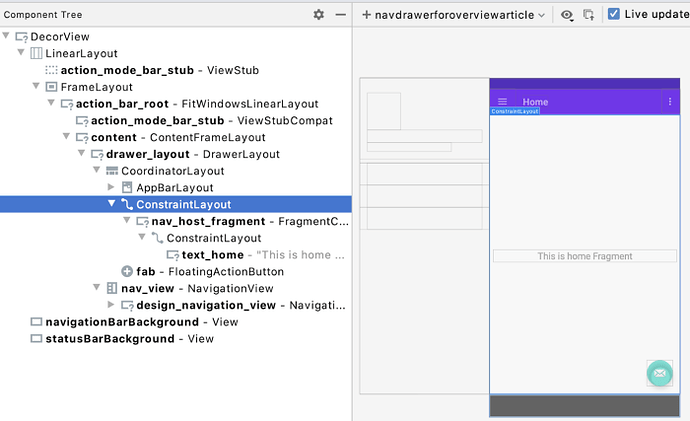Viewport: 690px width, 421px height.
Task: Click the View Options eye icon
Action: pyautogui.click(x=568, y=15)
